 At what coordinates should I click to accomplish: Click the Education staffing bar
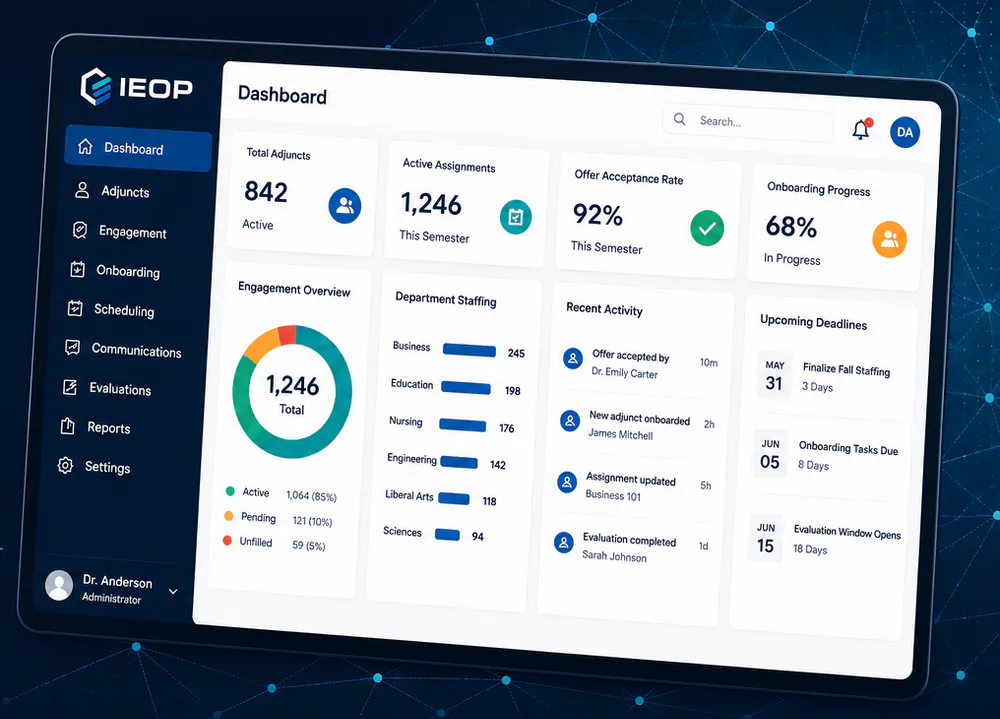click(x=466, y=387)
